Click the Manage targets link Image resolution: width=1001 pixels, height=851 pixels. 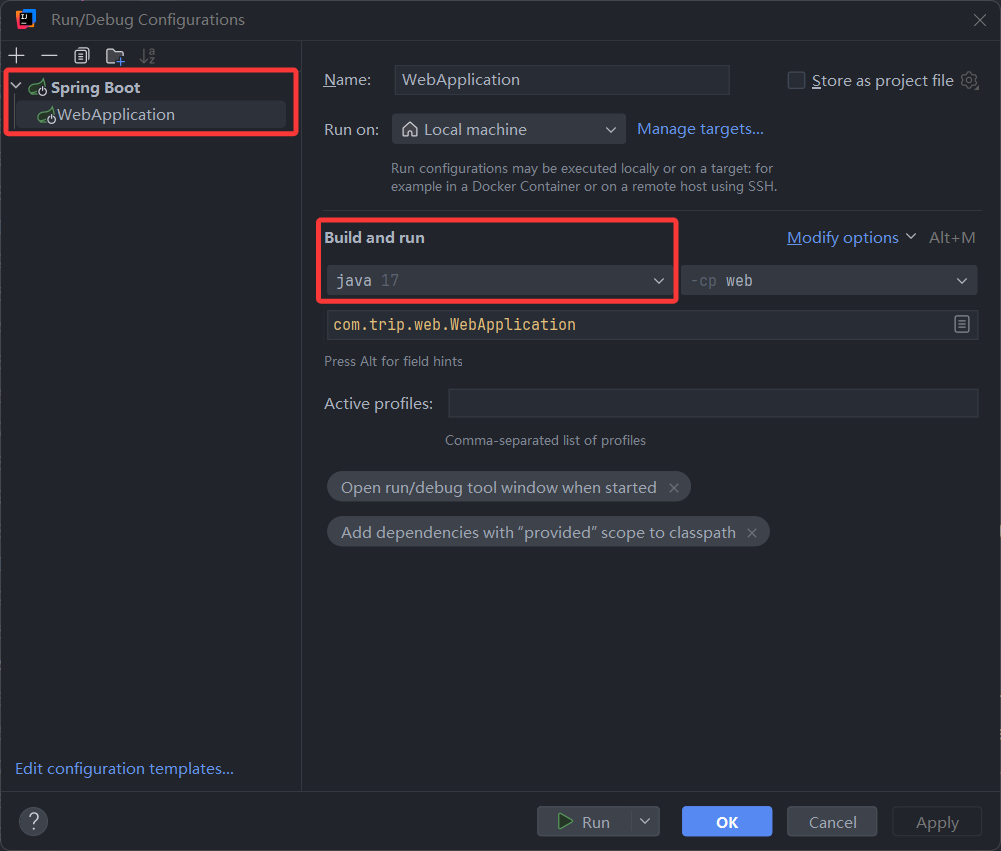pos(700,129)
